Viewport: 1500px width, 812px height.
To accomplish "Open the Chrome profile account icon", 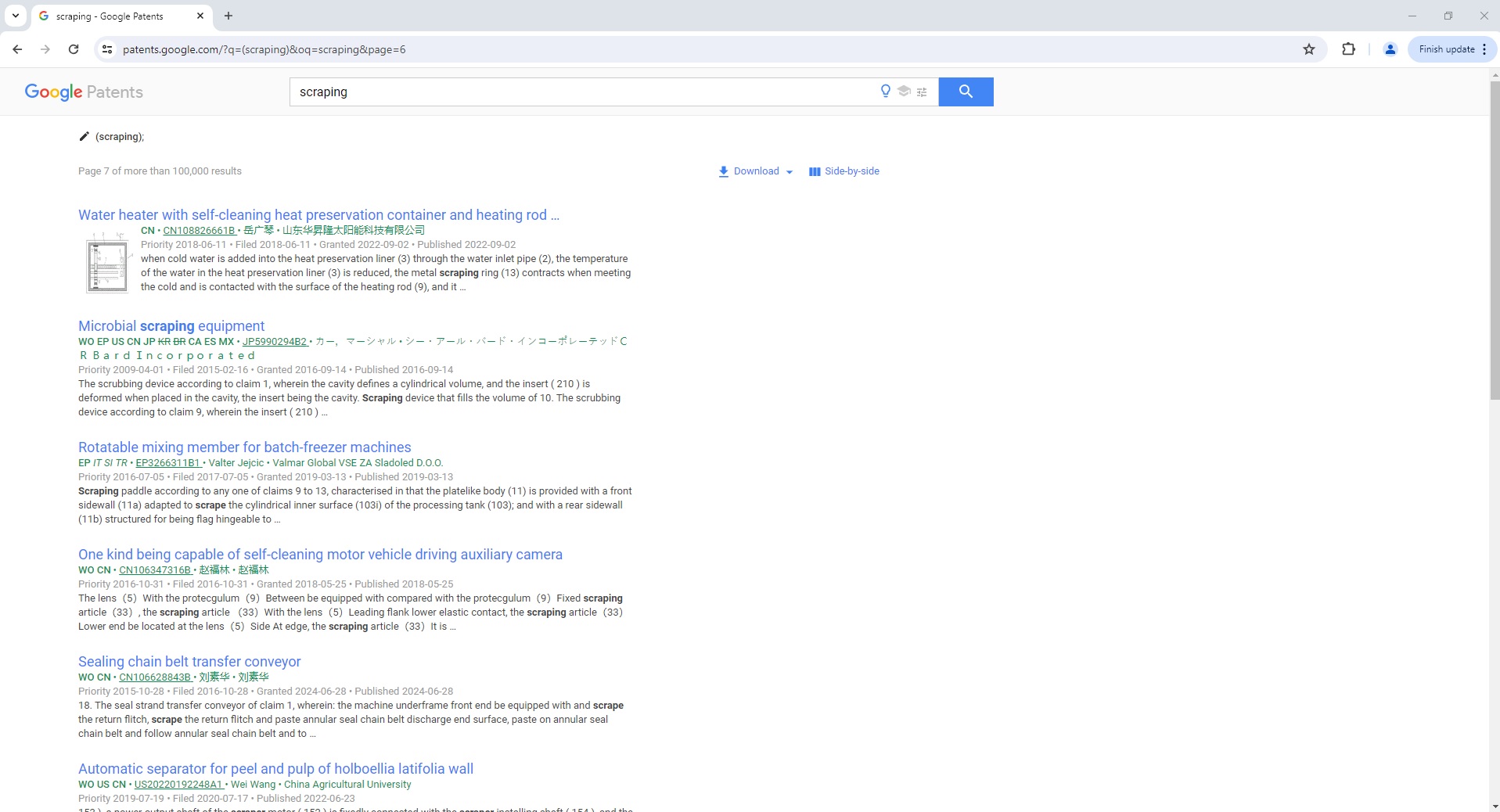I will pyautogui.click(x=1390, y=49).
